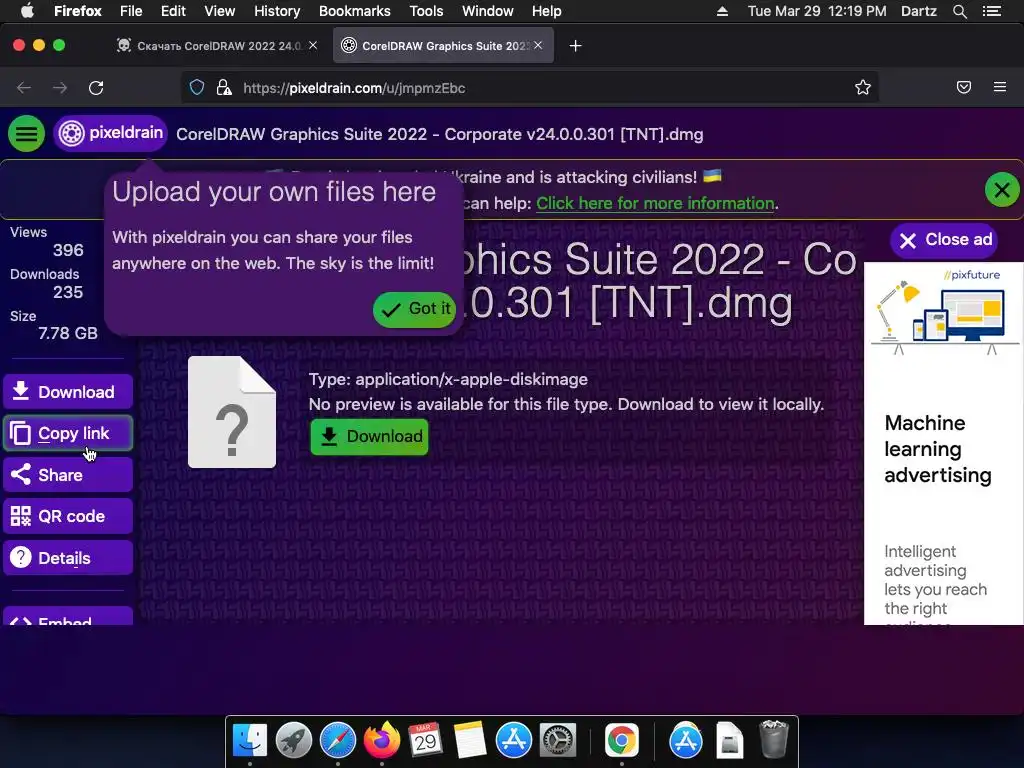Copy the file link via Copy link
This screenshot has width=1024, height=768.
click(x=68, y=433)
